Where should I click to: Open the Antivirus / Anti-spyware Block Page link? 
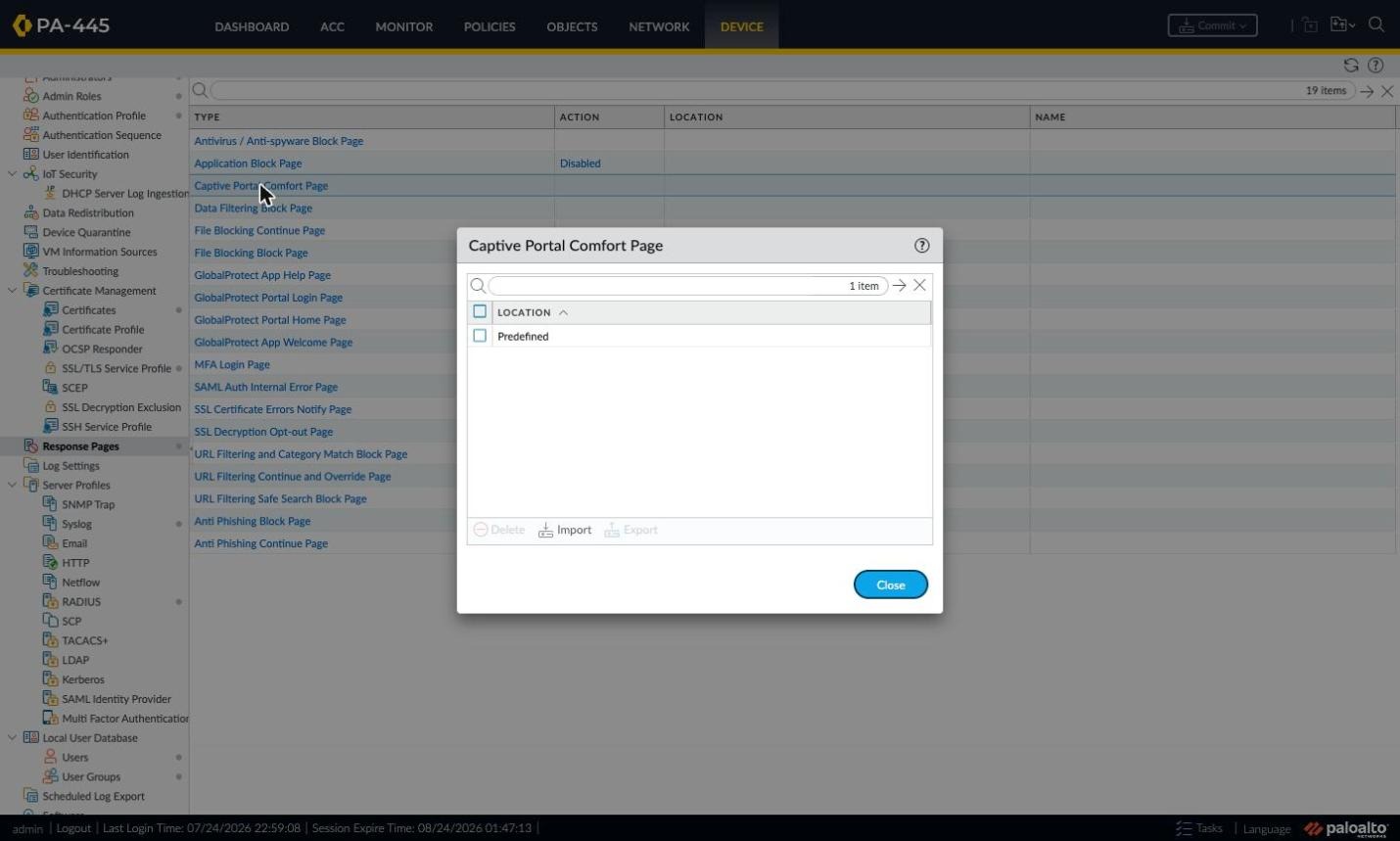[x=278, y=141]
